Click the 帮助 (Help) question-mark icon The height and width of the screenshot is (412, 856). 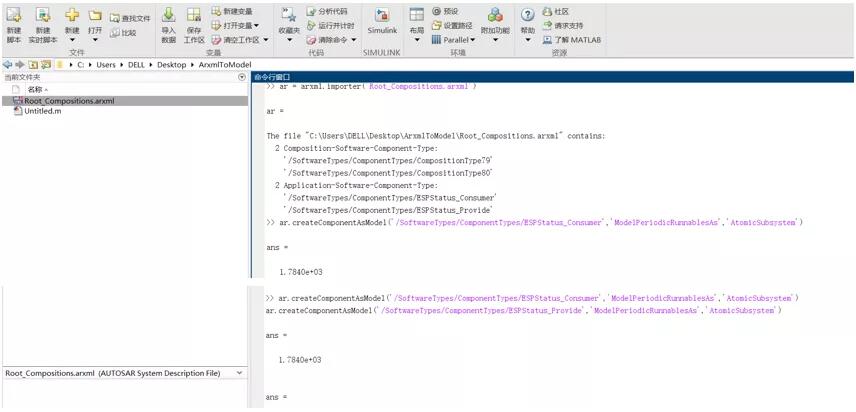[x=527, y=15]
